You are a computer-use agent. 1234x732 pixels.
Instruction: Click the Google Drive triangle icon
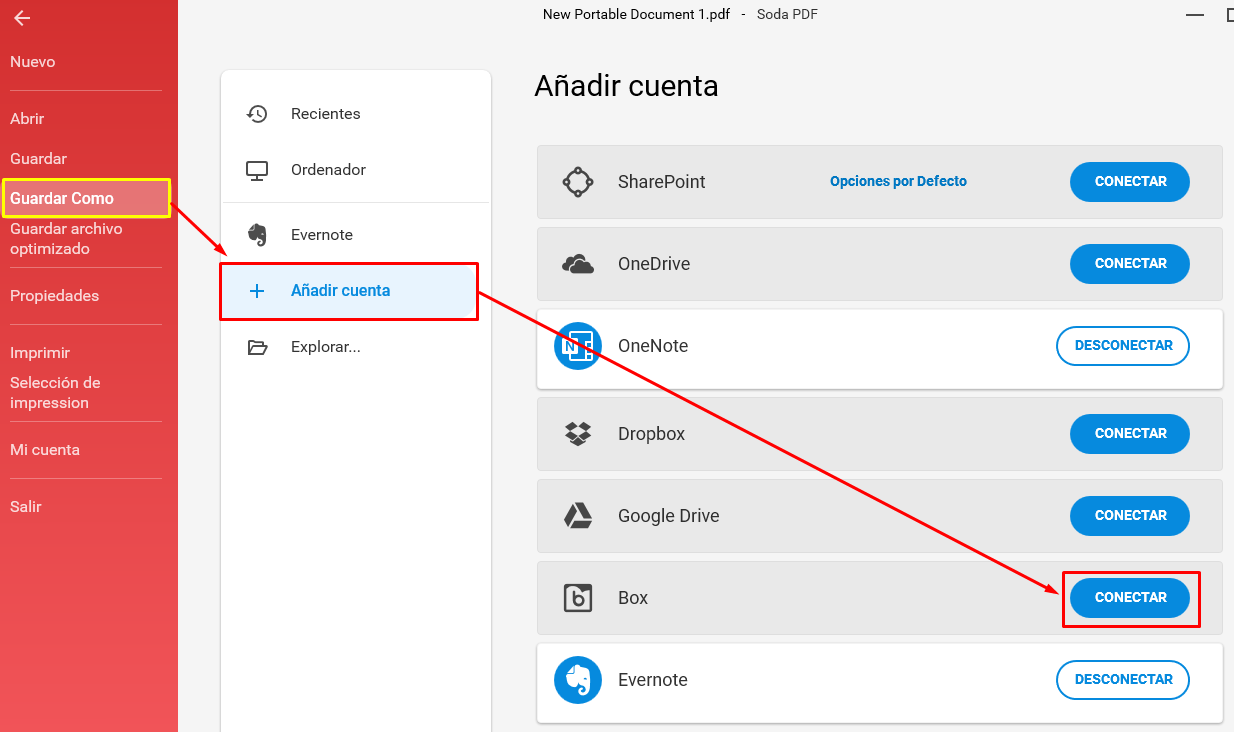pos(578,516)
